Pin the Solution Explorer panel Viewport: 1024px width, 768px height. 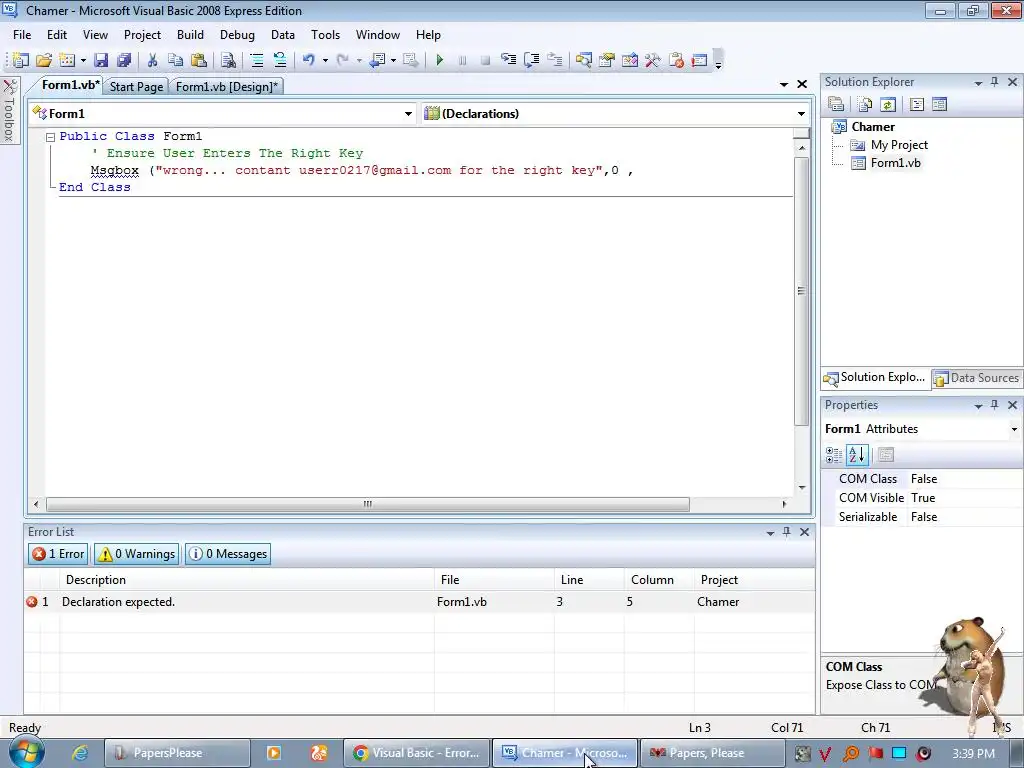coord(994,82)
